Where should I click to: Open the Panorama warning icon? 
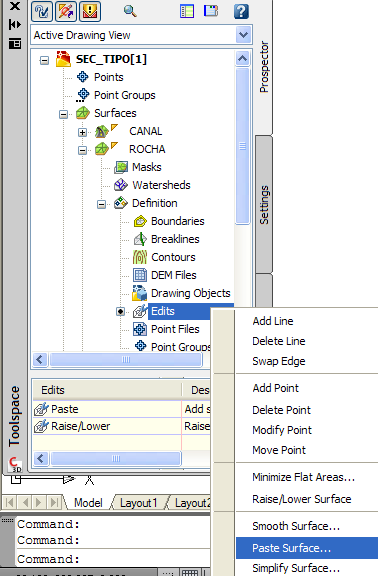[90, 11]
